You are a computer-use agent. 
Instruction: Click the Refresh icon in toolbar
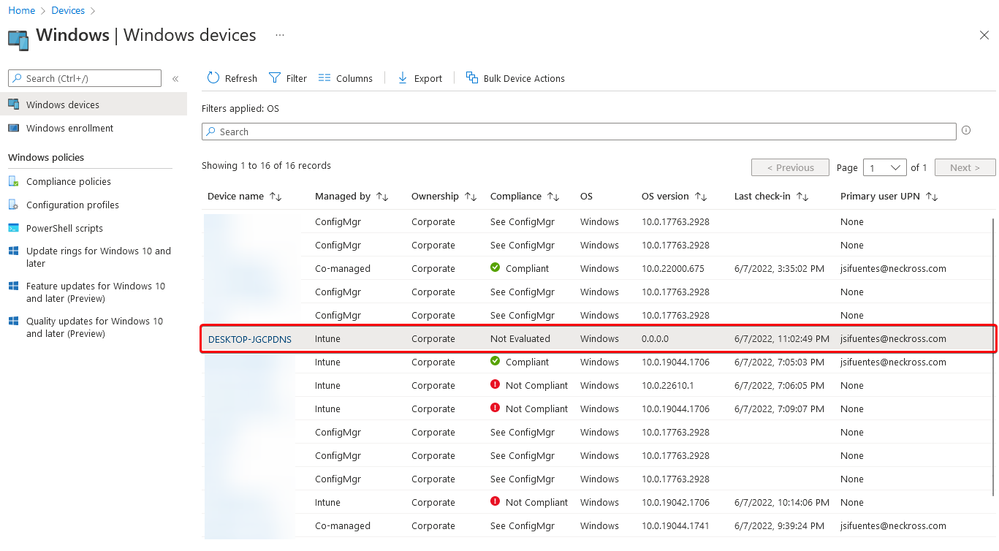(213, 78)
